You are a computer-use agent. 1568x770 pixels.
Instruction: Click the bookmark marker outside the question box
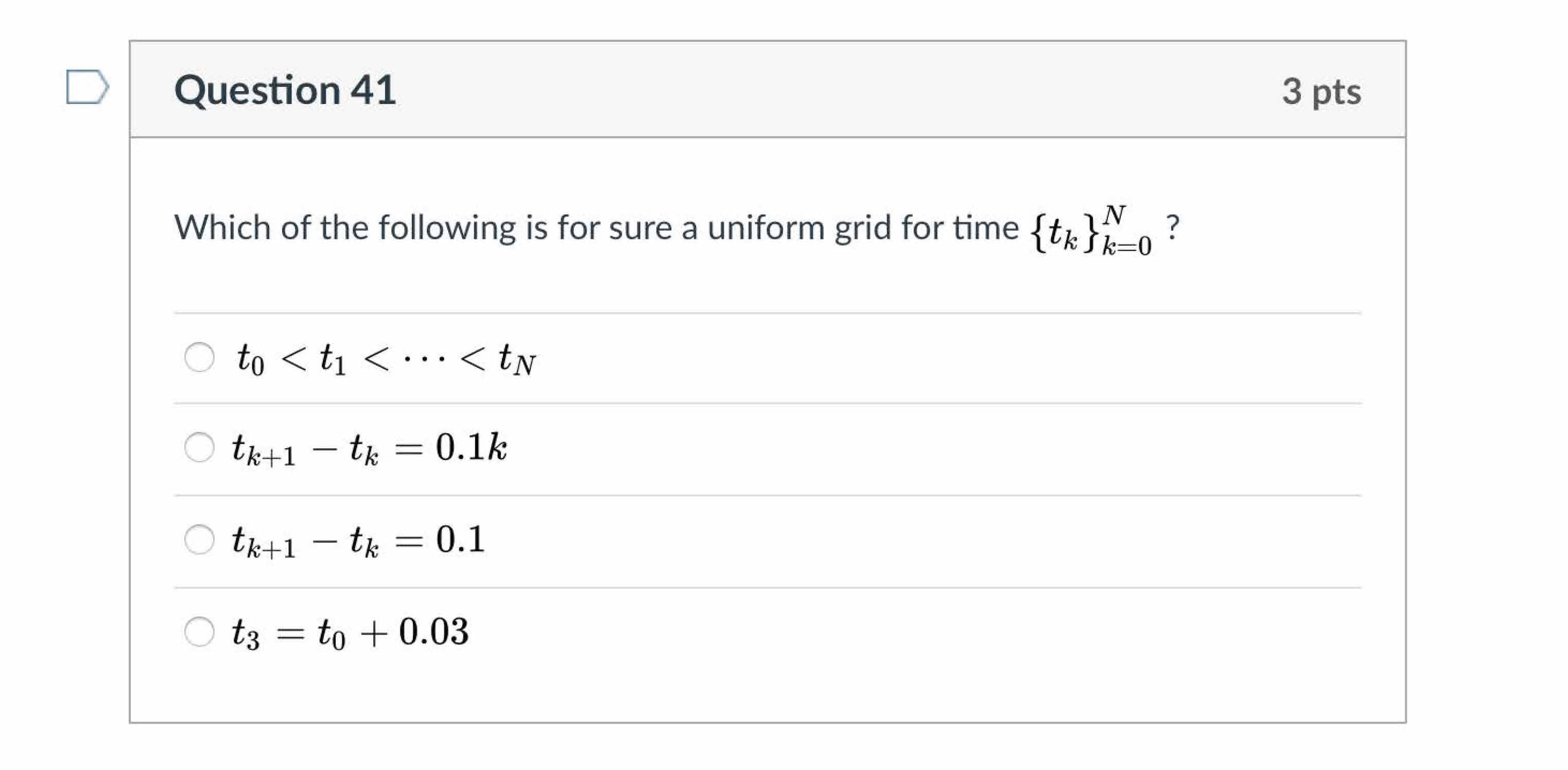(85, 88)
